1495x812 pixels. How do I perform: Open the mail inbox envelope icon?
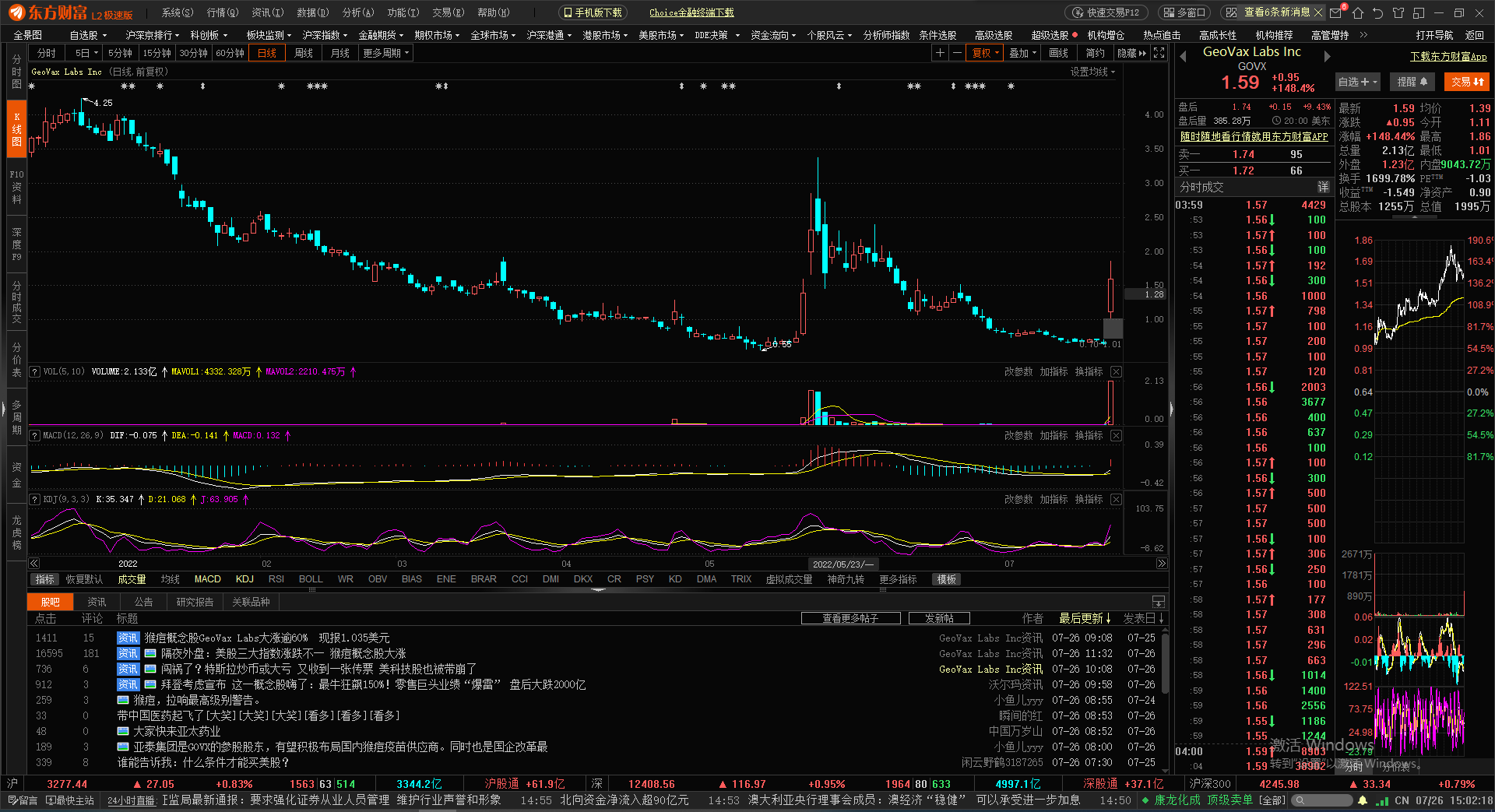coord(1337,12)
